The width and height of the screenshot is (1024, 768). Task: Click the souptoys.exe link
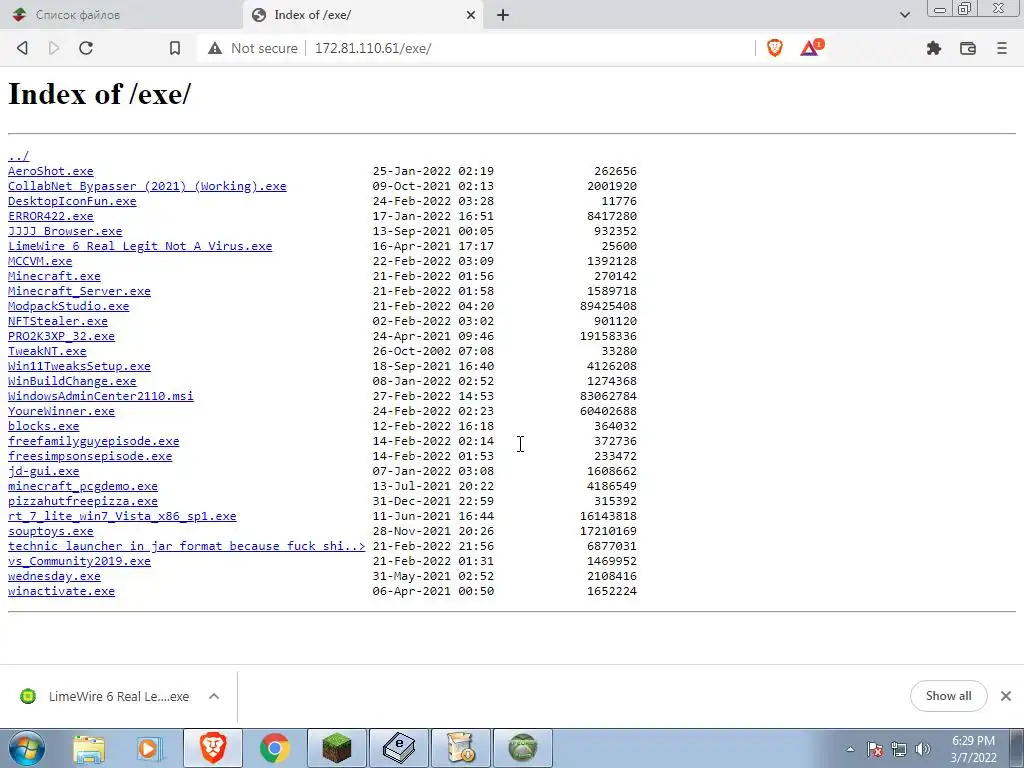coord(50,531)
